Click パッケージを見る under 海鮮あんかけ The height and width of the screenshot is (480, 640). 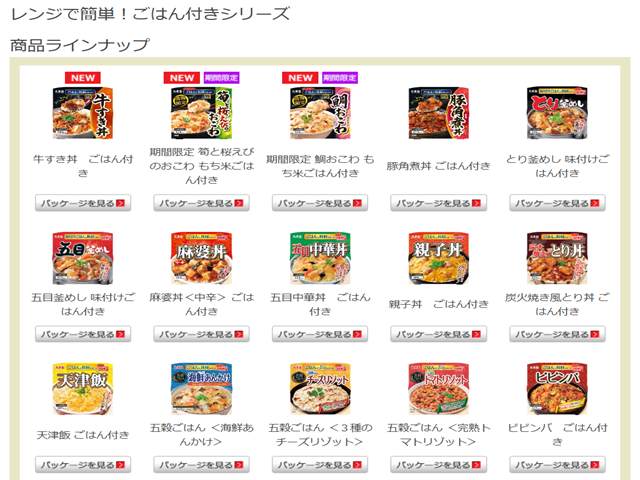click(201, 464)
